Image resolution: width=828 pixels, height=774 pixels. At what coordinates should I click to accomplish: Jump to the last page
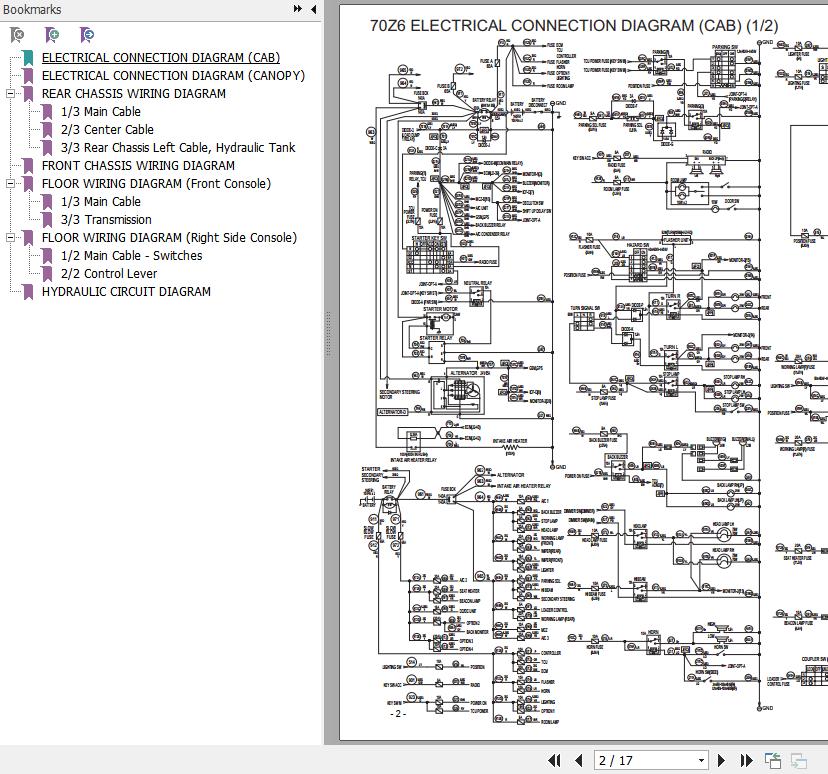pos(746,761)
